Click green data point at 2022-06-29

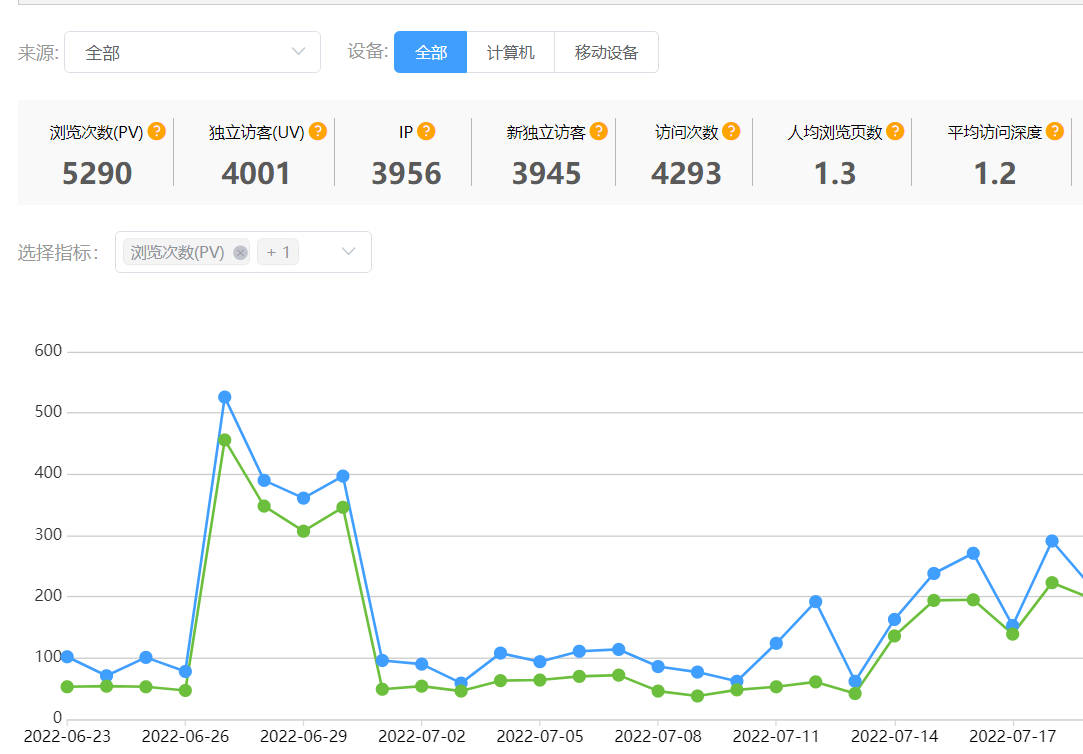pyautogui.click(x=303, y=531)
